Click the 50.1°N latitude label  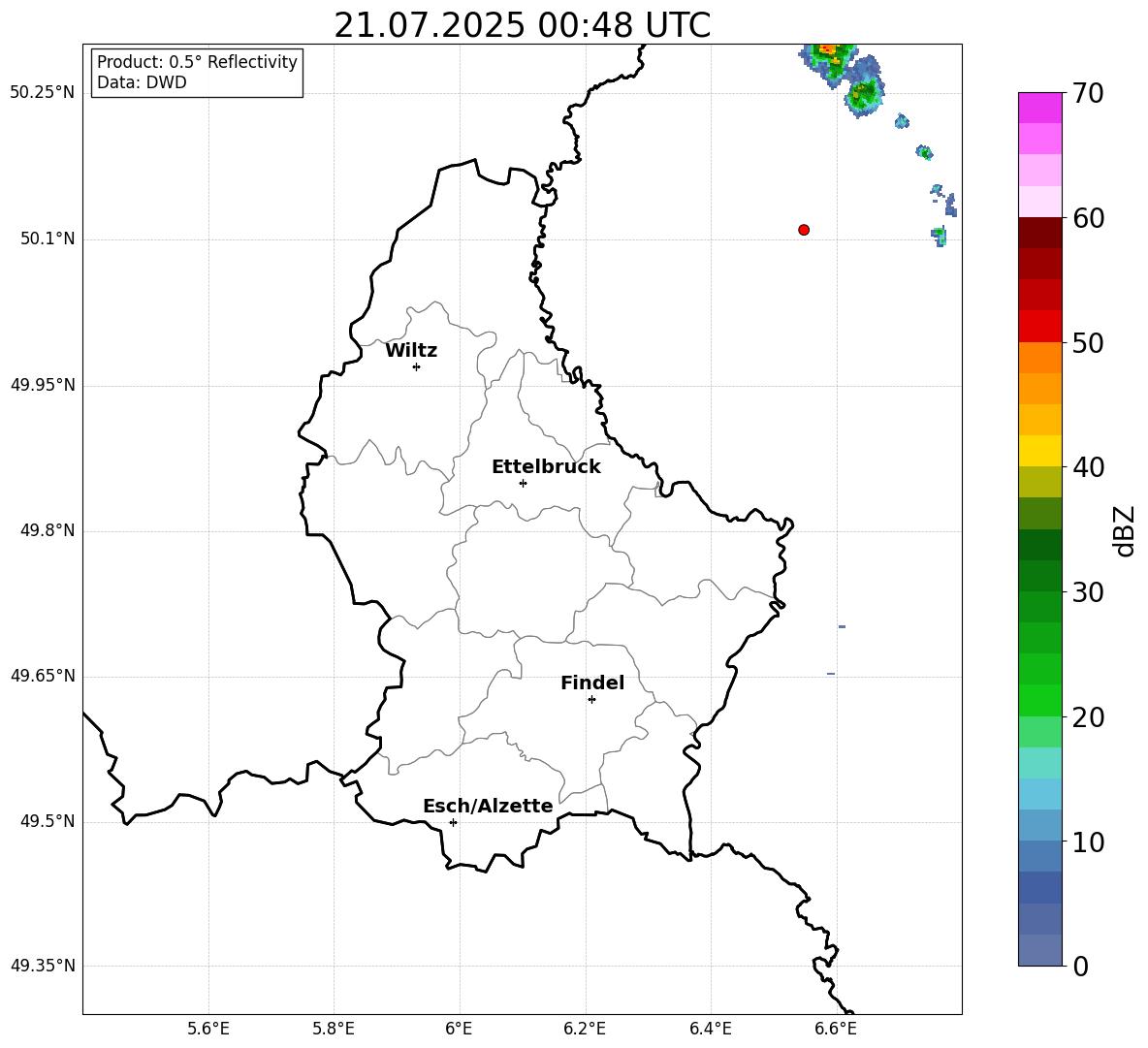48,239
